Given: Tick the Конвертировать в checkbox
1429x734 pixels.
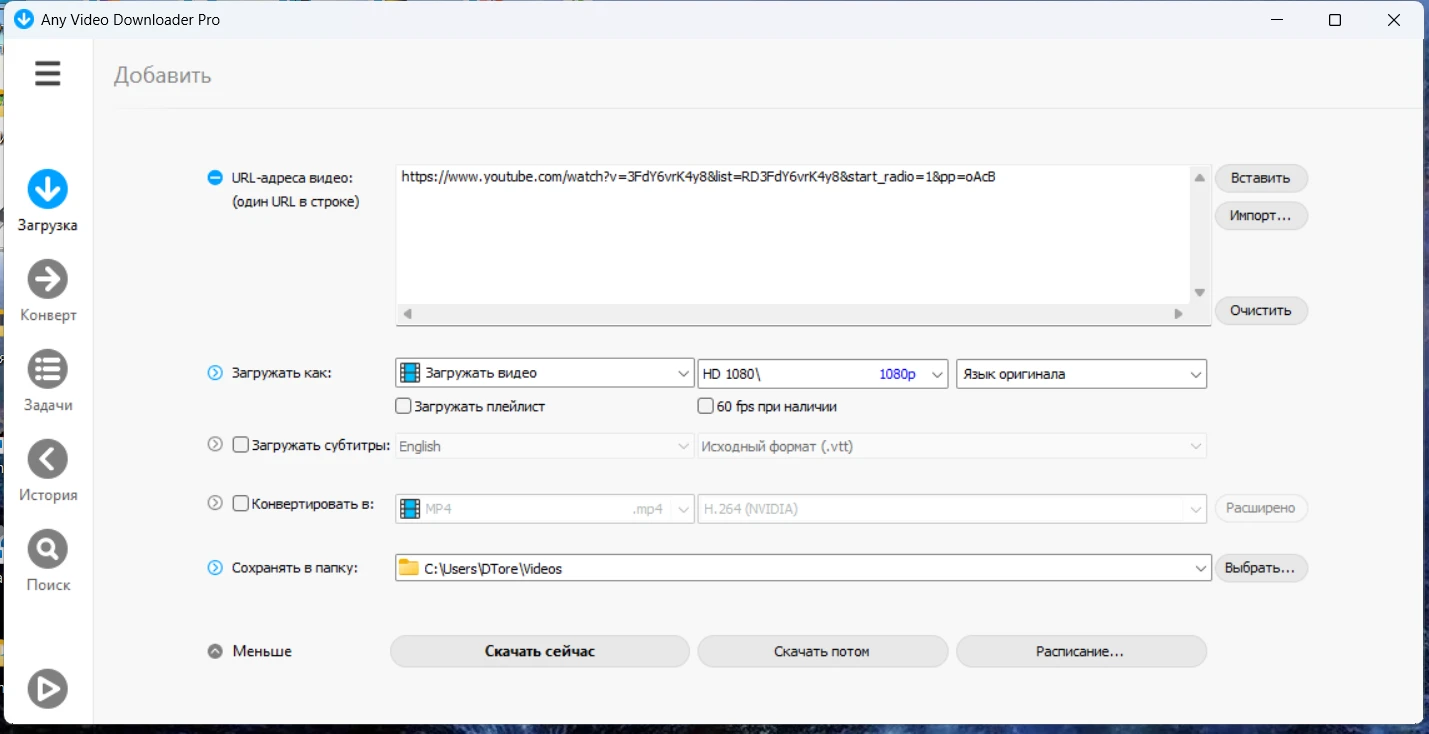Looking at the screenshot, I should click(x=241, y=504).
